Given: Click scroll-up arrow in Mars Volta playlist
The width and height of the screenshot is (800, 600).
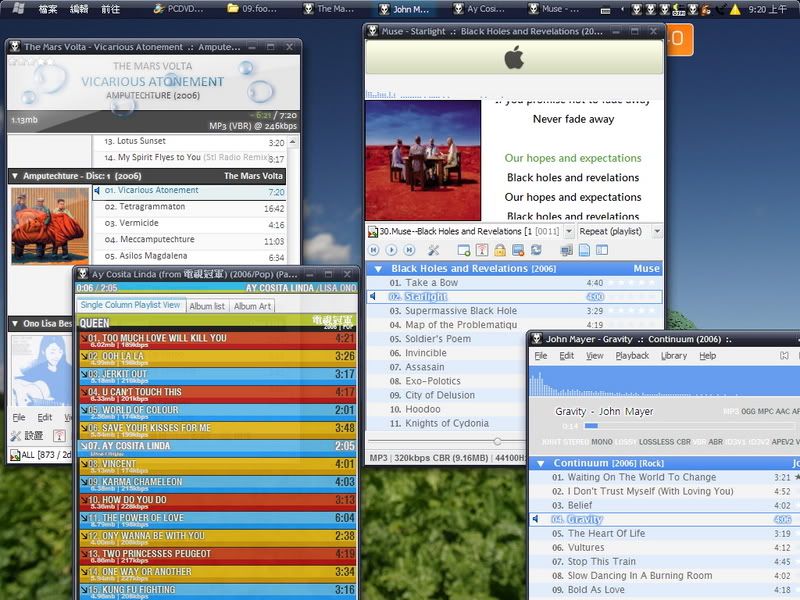Looking at the screenshot, I should tap(292, 142).
